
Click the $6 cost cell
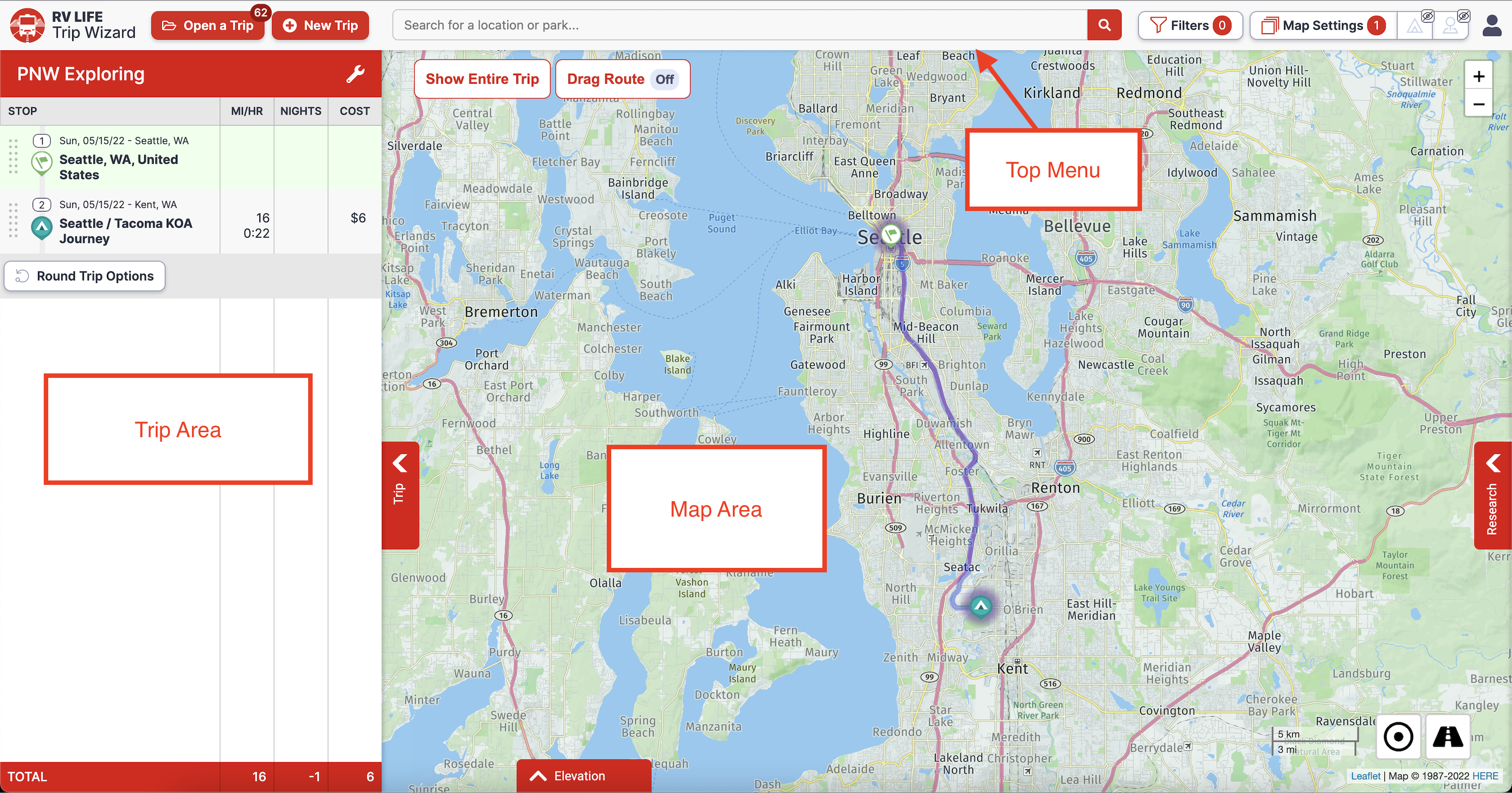(354, 222)
